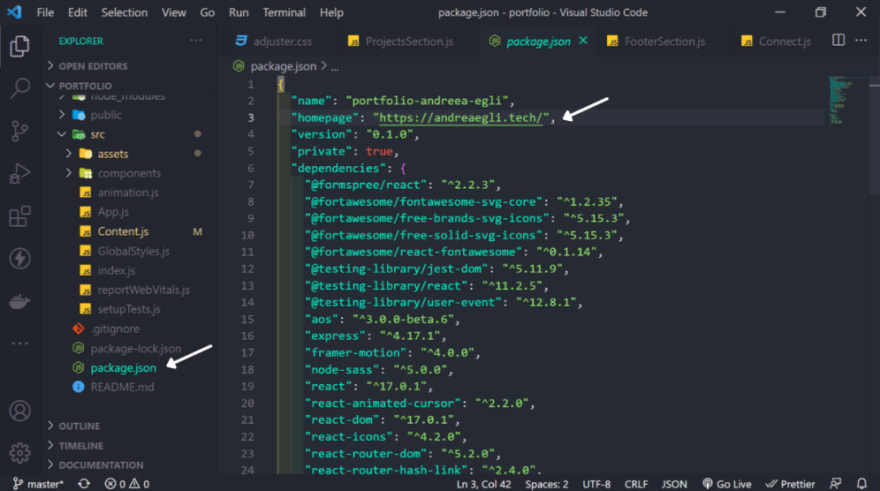
Task: Show additional views via activity bar ellipsis
Action: [20, 343]
